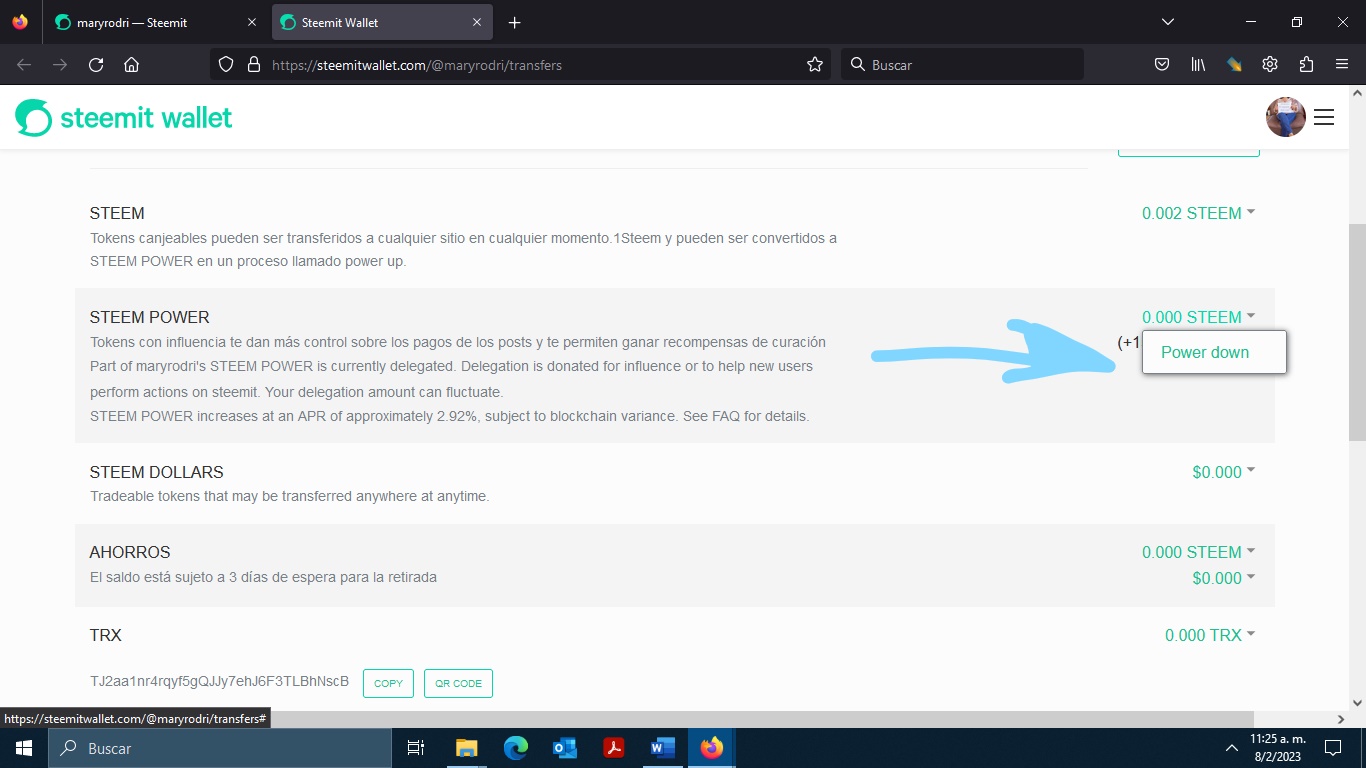1366x768 pixels.
Task: Click the page vertical scrollbar thumb
Action: coord(1357,332)
